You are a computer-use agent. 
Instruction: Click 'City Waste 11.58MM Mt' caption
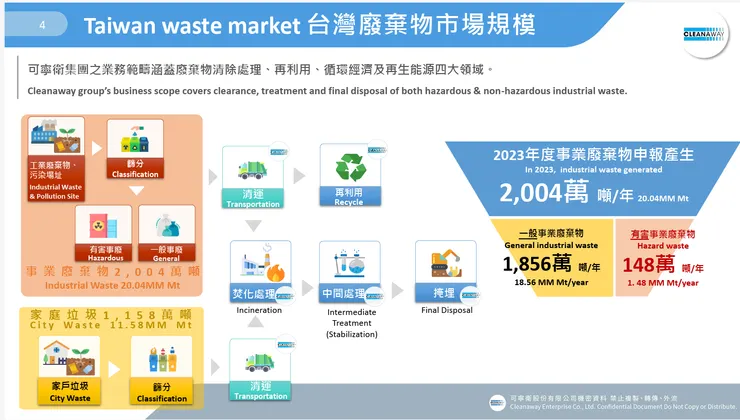[x=111, y=325]
